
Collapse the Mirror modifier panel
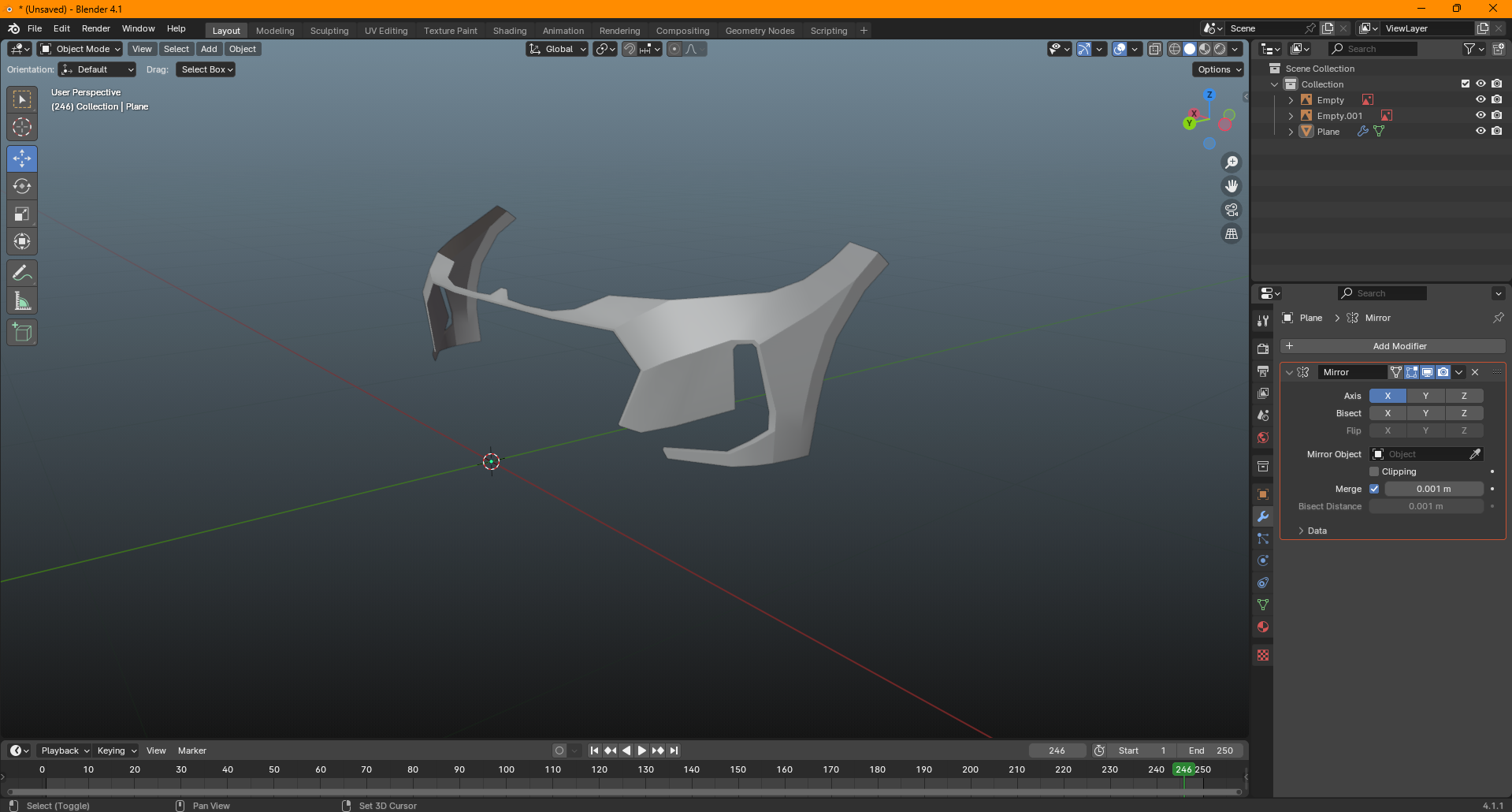tap(1289, 372)
